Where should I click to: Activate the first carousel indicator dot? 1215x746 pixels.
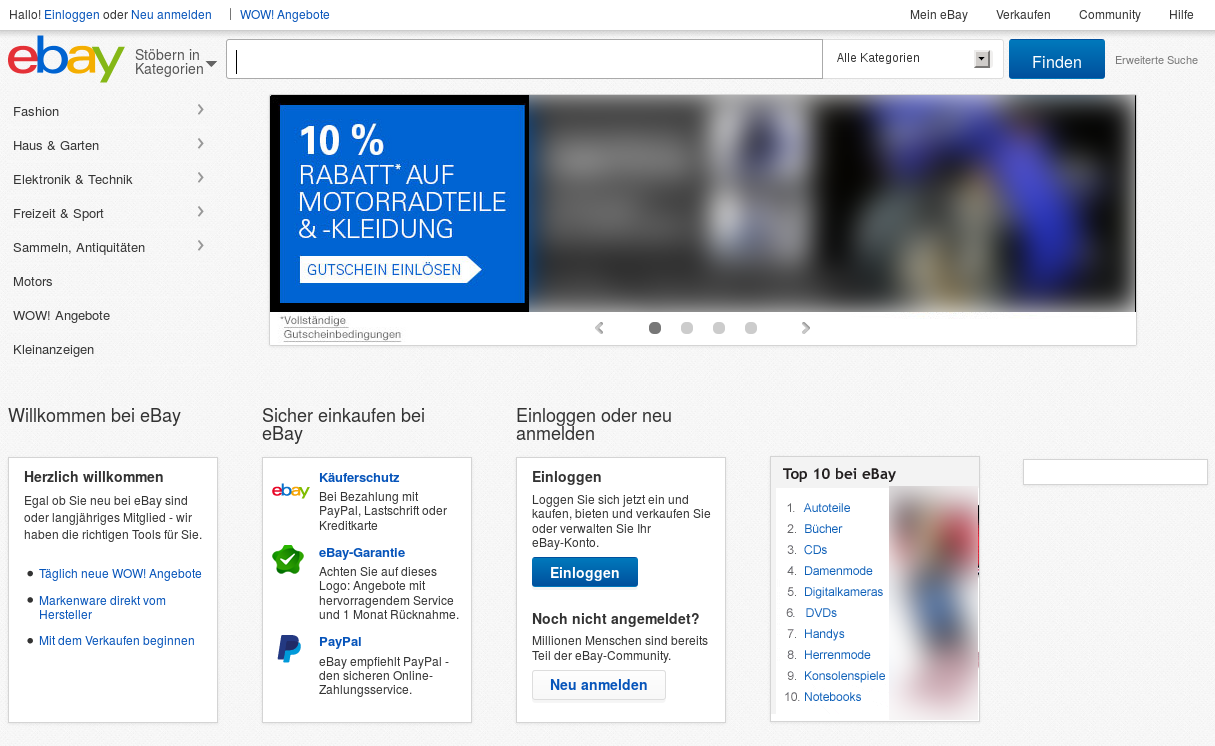[655, 327]
